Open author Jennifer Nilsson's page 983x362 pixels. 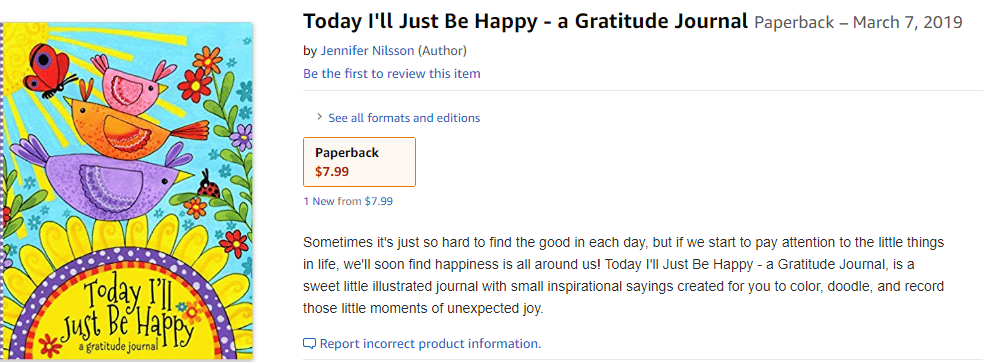pos(367,51)
